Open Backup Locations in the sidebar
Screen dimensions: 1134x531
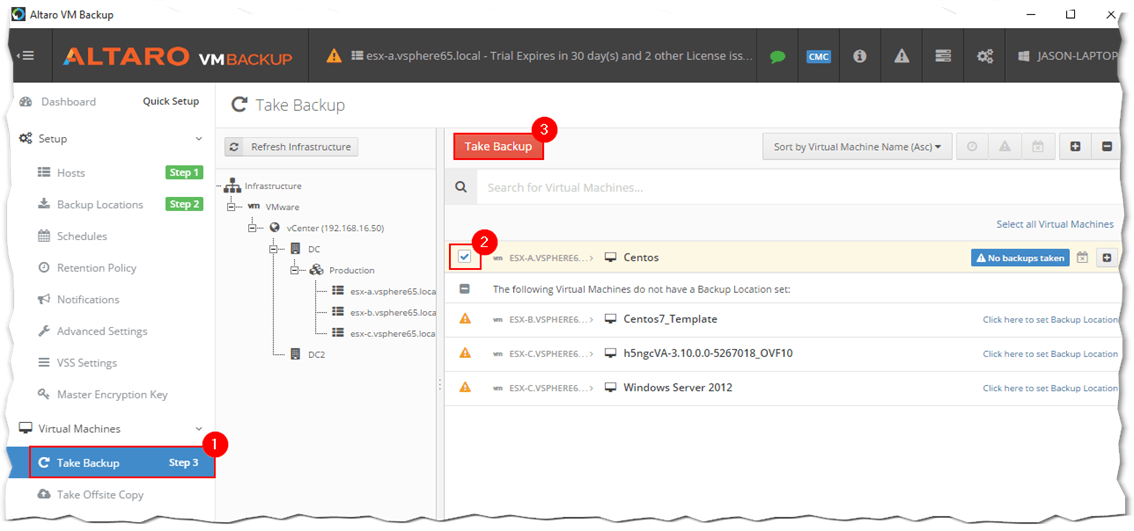tap(100, 205)
